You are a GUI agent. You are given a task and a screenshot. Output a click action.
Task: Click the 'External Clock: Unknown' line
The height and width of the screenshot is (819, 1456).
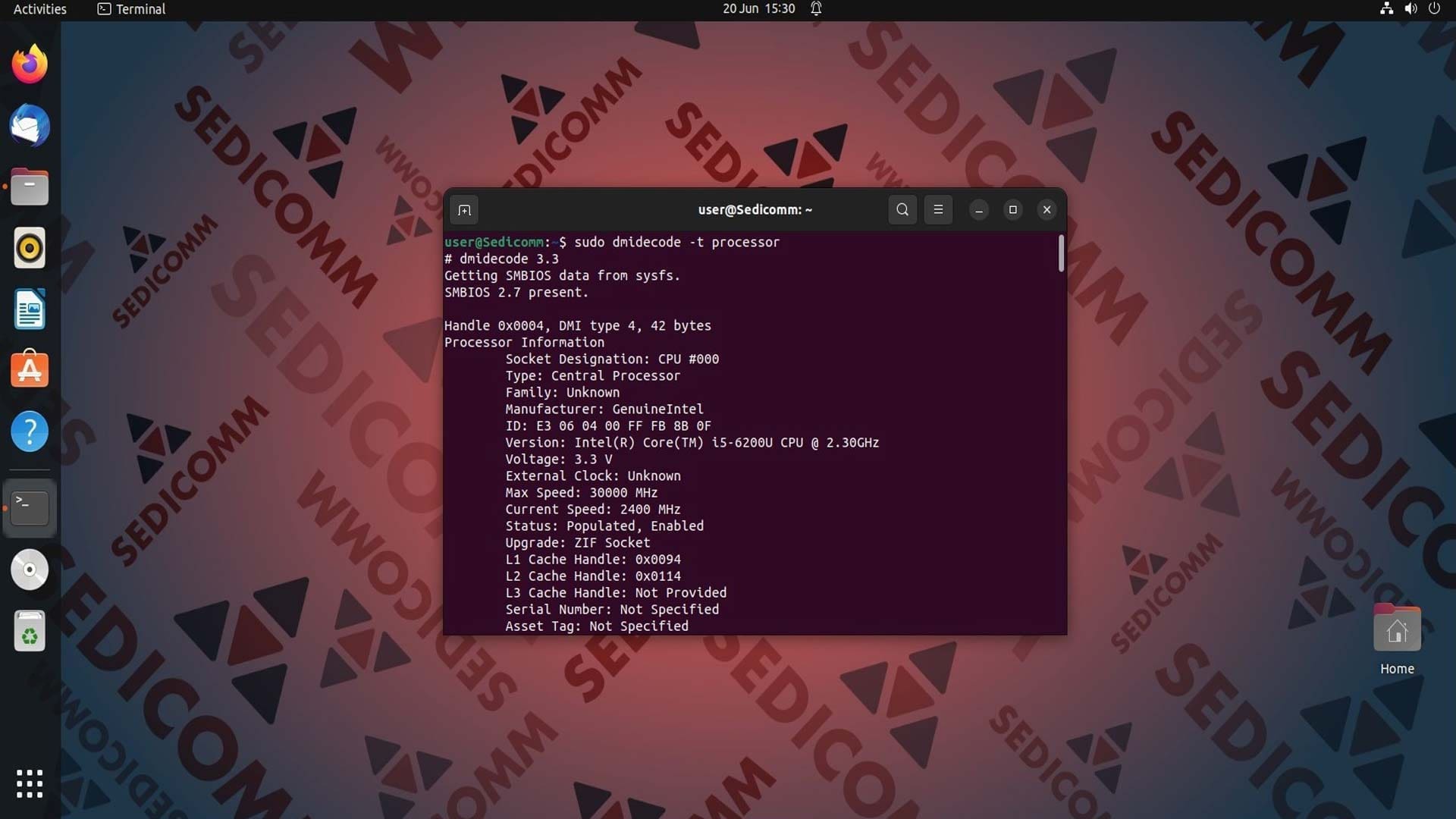(x=593, y=476)
